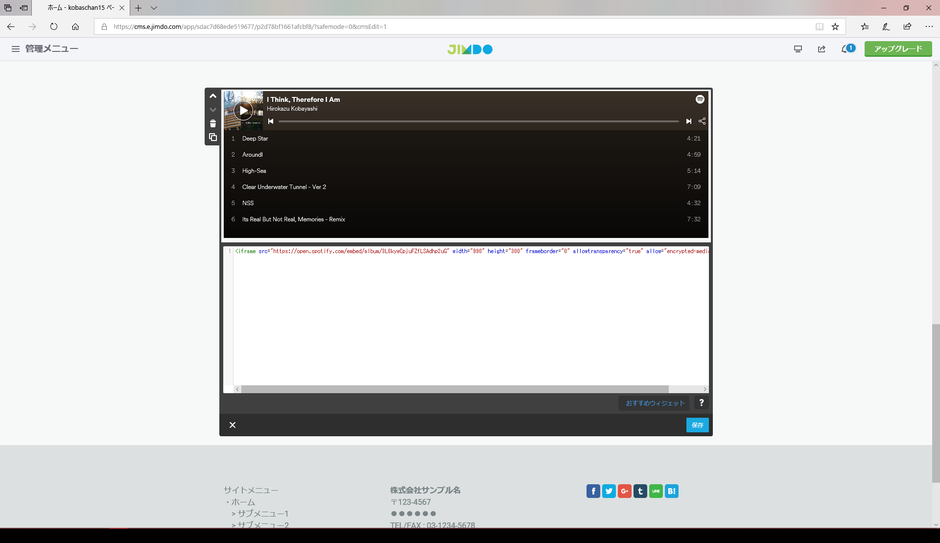This screenshot has width=940, height=543.
Task: Click album title I Think, Therefore I Am
Action: [303, 99]
